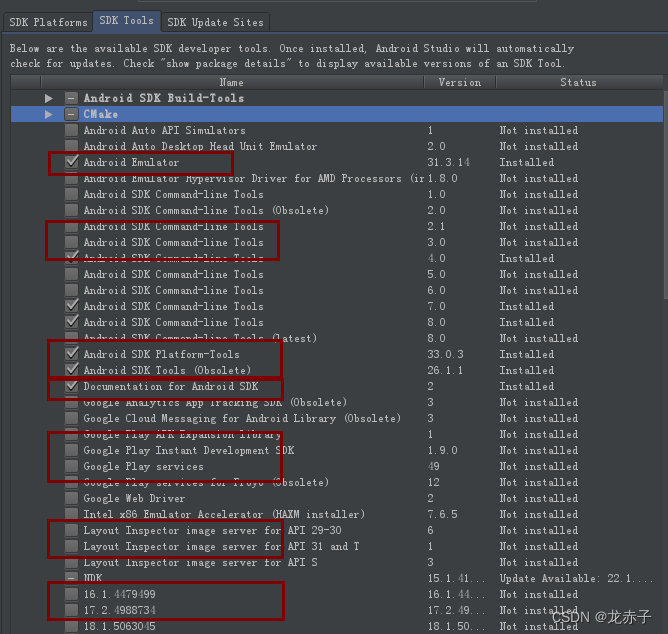Sort by the Name column header
The width and height of the screenshot is (668, 634).
coord(232,82)
